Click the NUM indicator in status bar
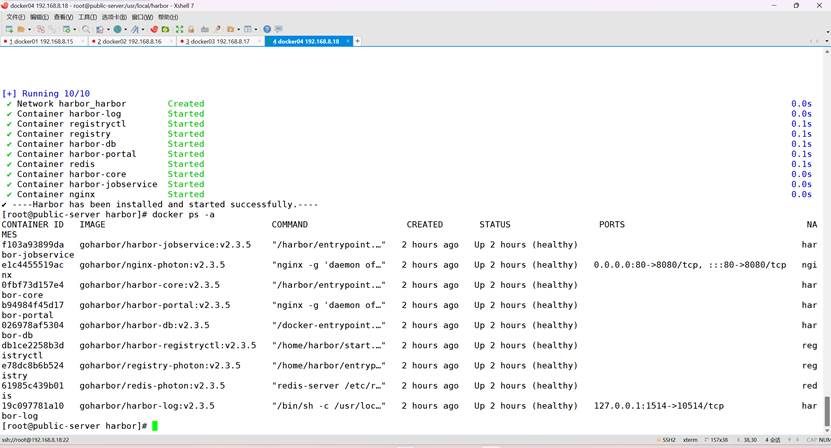This screenshot has height=448, width=831. click(x=825, y=440)
